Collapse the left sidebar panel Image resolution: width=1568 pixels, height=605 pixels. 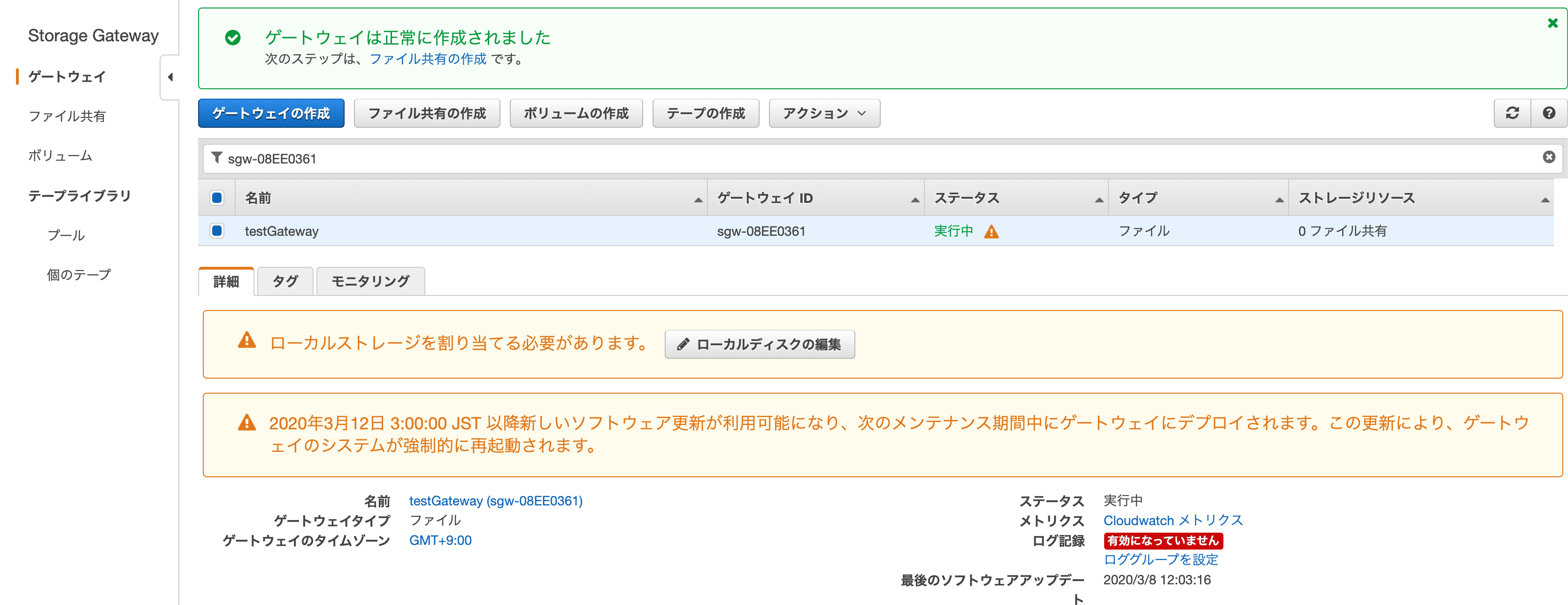170,78
